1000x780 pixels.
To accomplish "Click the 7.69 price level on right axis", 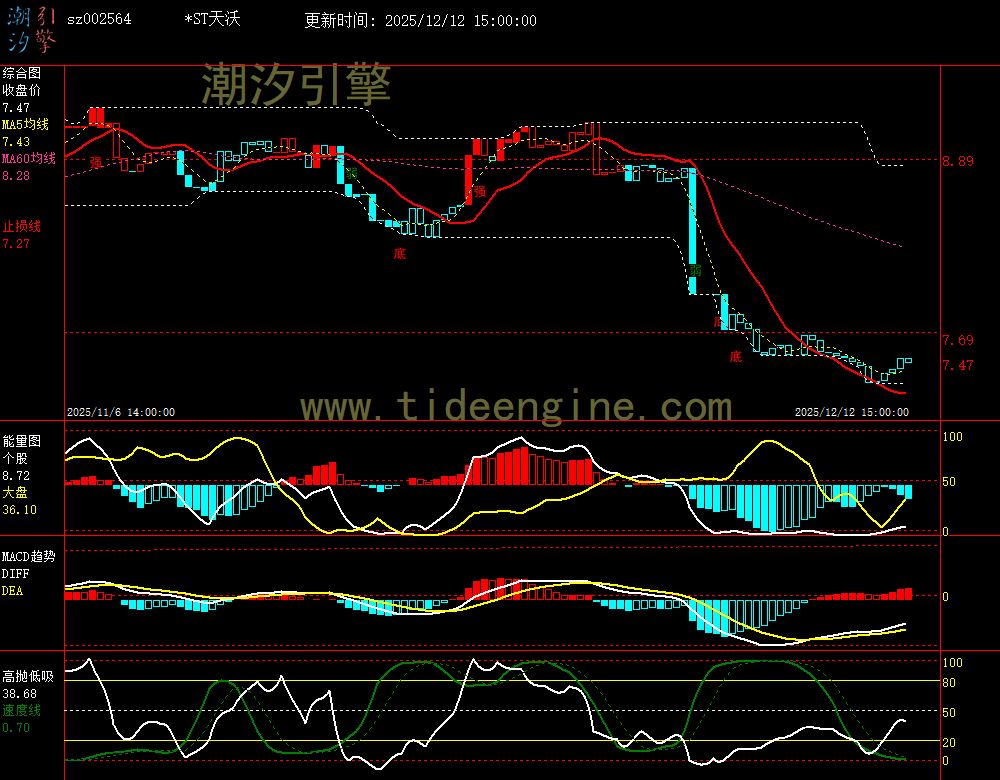I will [x=957, y=340].
